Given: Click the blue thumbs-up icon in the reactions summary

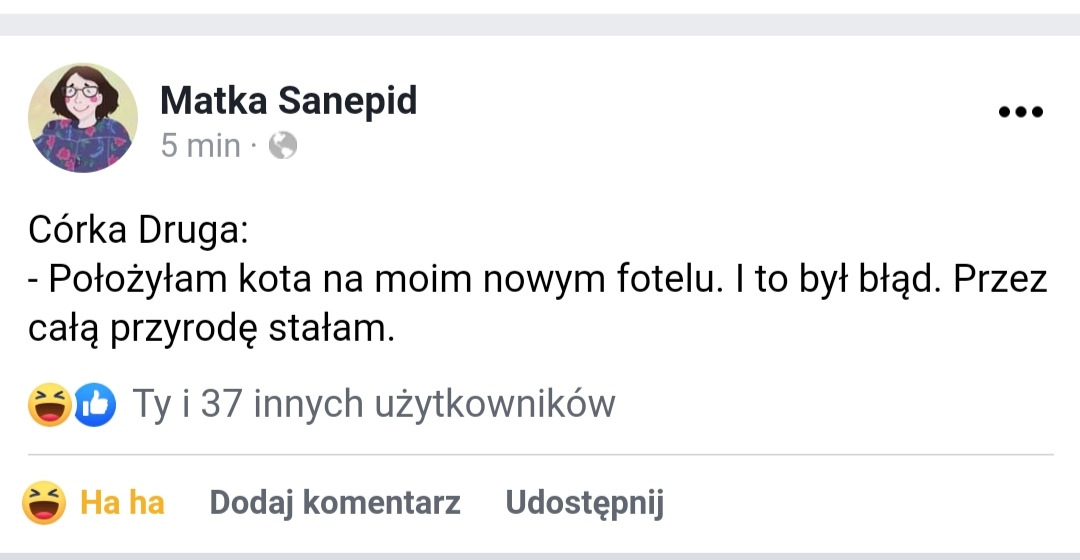Looking at the screenshot, I should (x=96, y=404).
